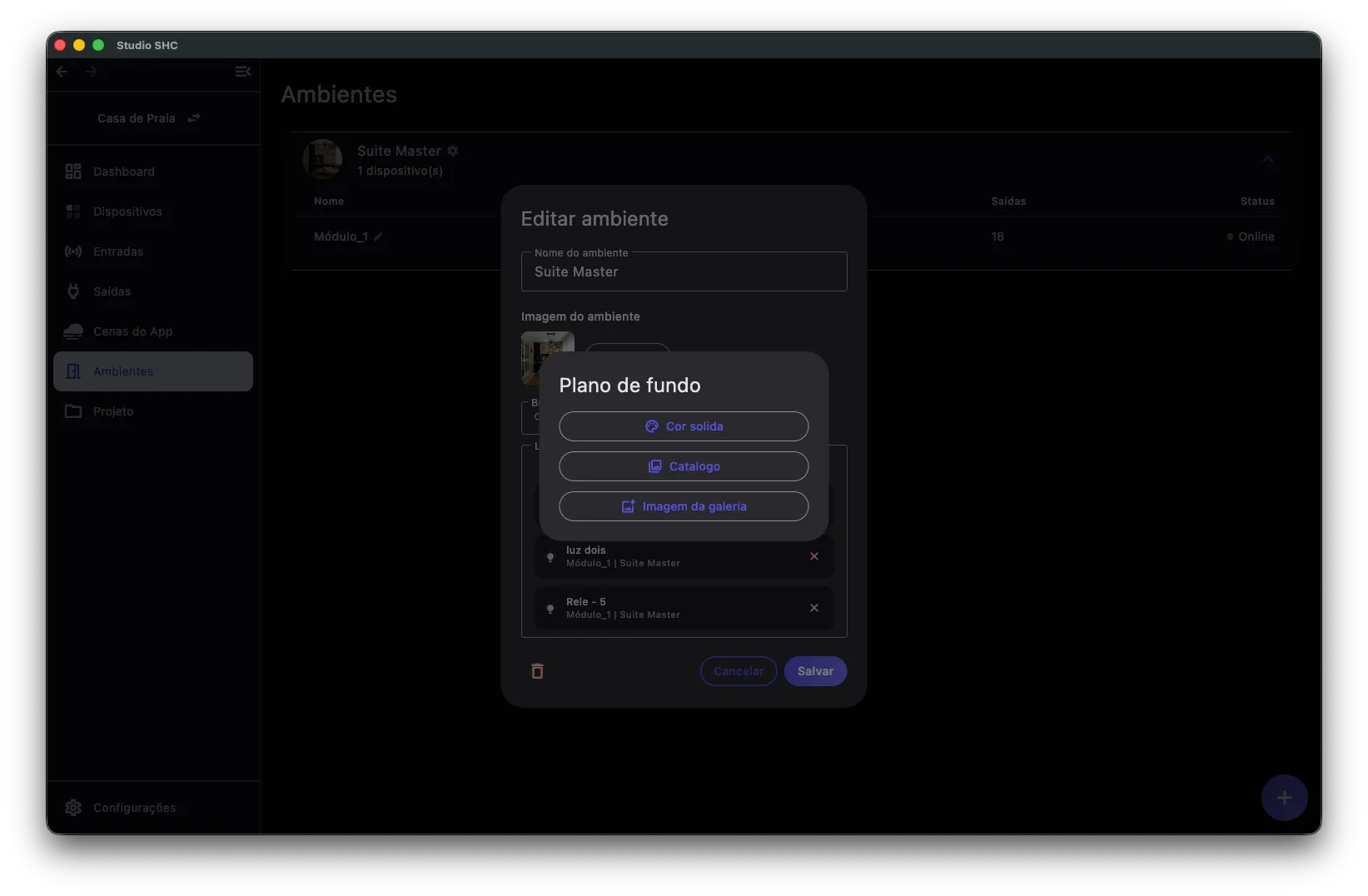The height and width of the screenshot is (896, 1368).
Task: Click the Salvar button
Action: [815, 671]
